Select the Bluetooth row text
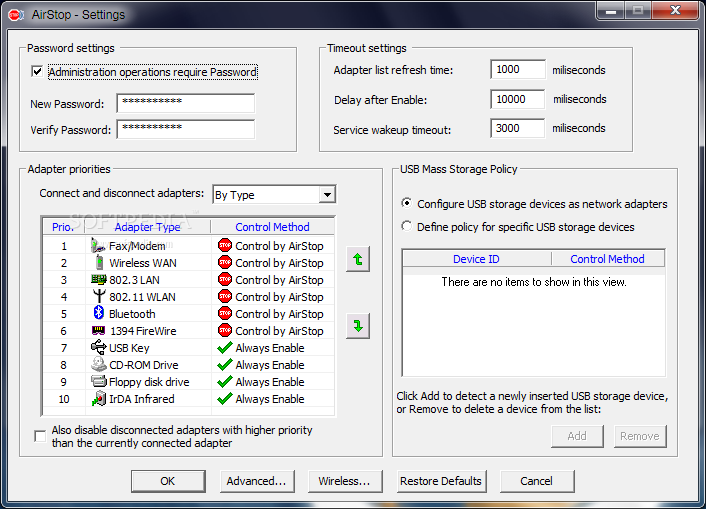Screen dimensions: 706x509 (x=132, y=314)
